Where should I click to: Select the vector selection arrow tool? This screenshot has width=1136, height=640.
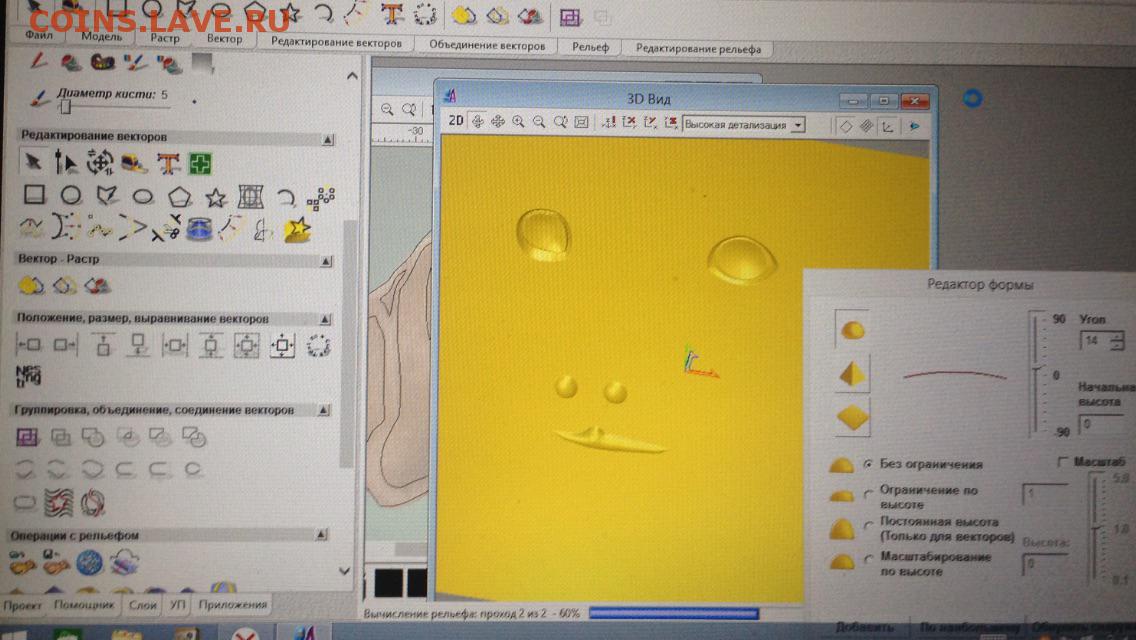pyautogui.click(x=33, y=162)
